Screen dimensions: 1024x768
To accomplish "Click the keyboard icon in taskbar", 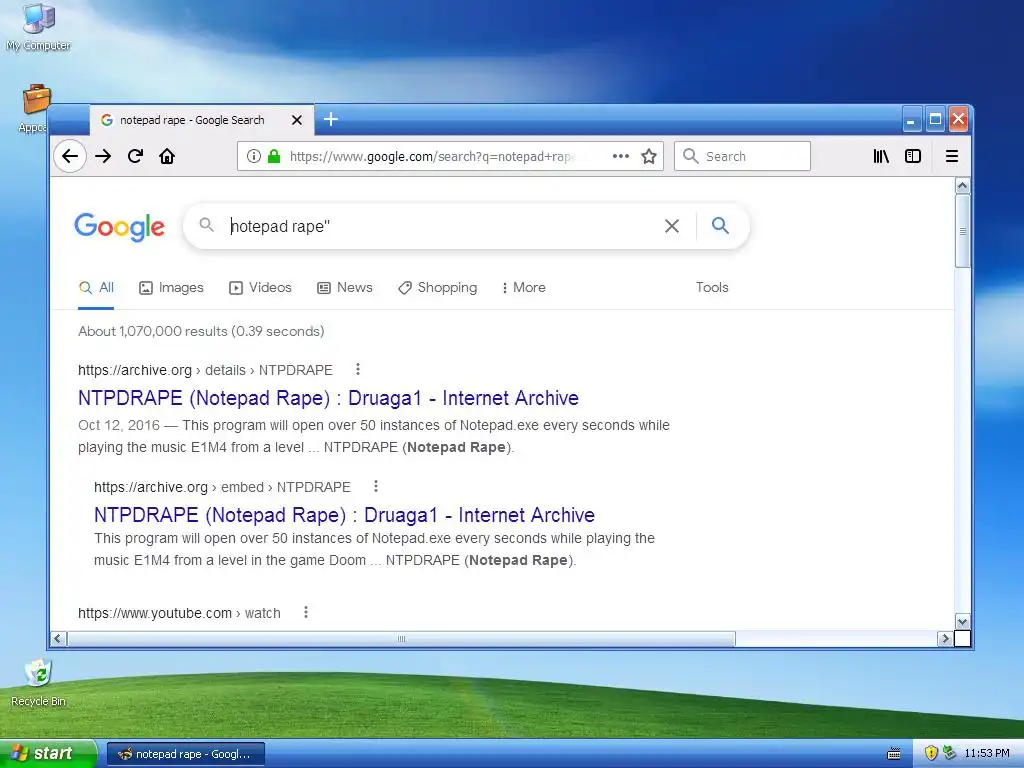I will (894, 754).
